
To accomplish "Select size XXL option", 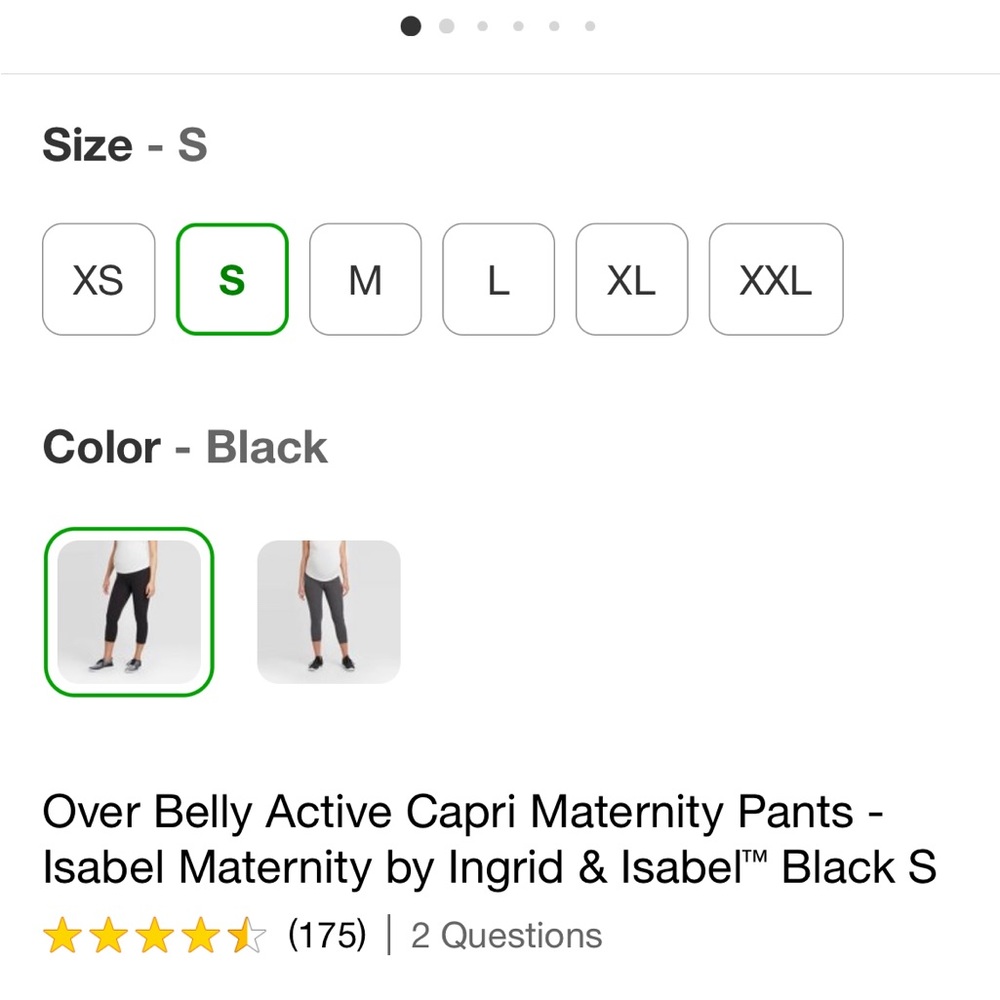I will coord(776,279).
